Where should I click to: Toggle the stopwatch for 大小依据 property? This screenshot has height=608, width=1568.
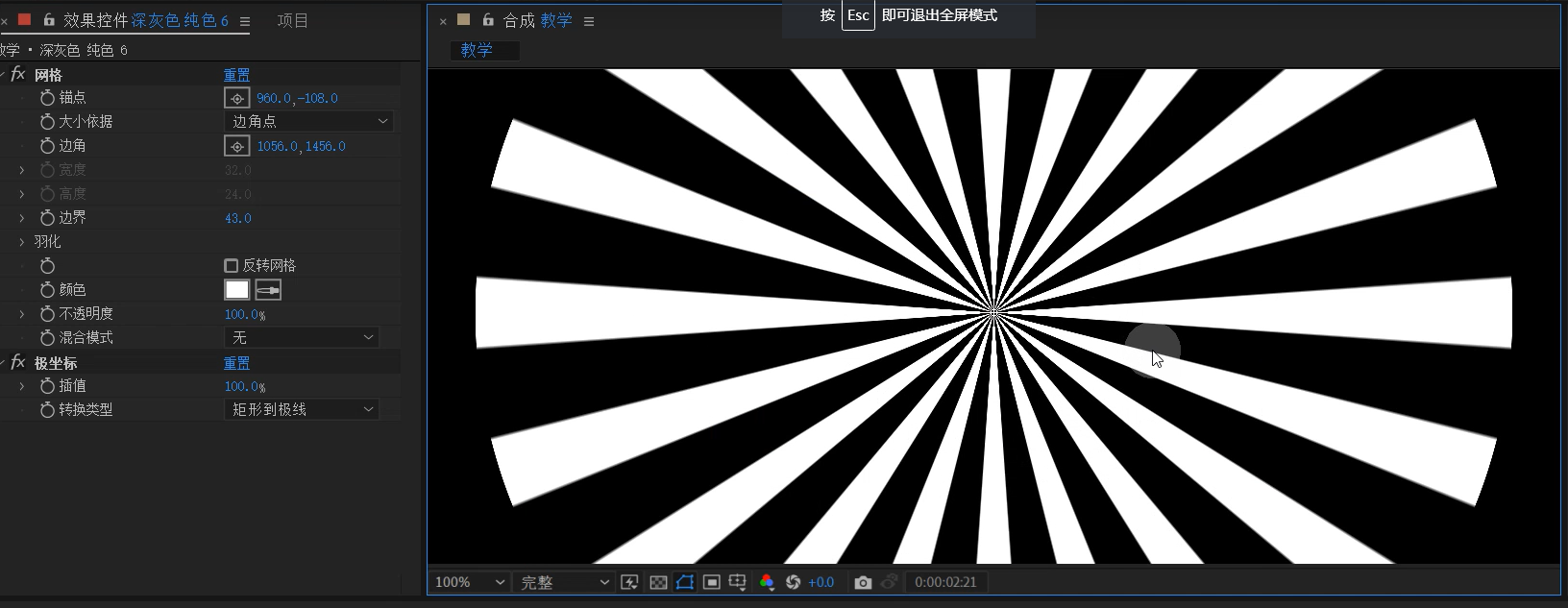(47, 122)
